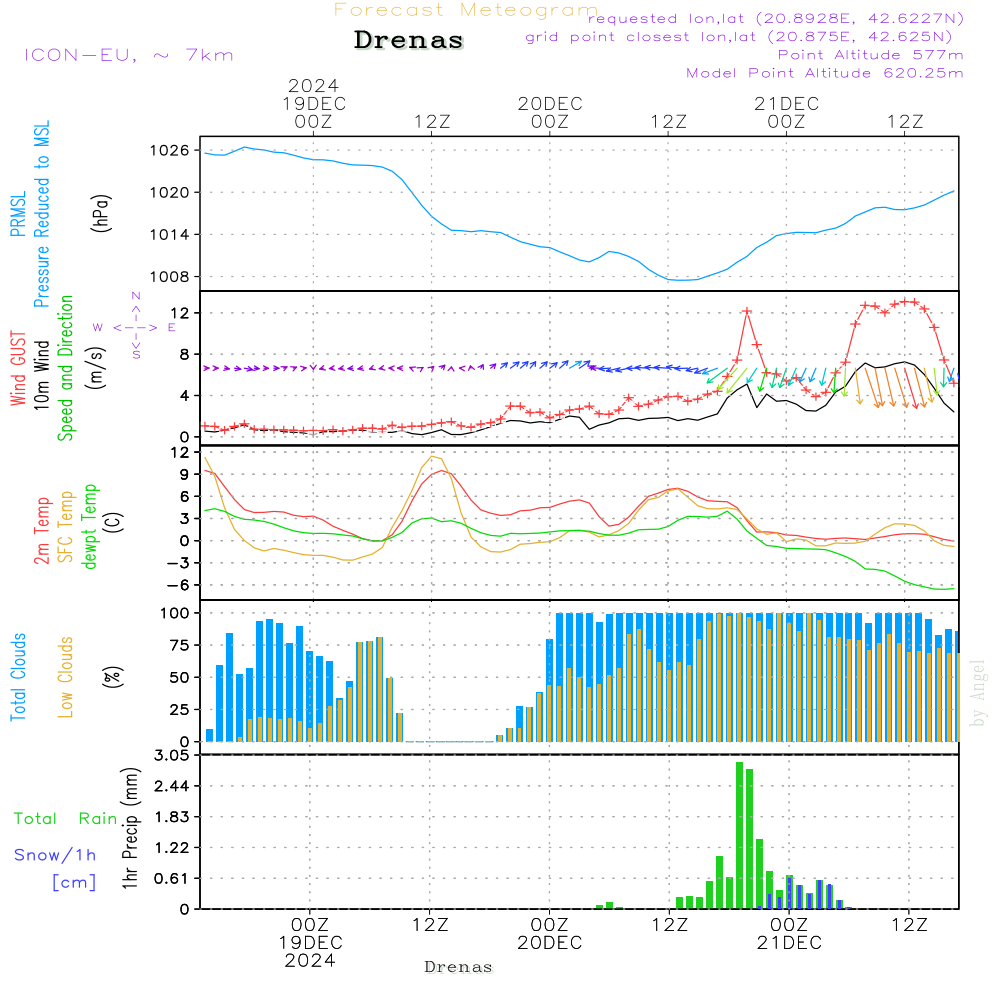Select the green 'Total Rain' legend label
This screenshot has height=1000, width=1000.
click(66, 819)
